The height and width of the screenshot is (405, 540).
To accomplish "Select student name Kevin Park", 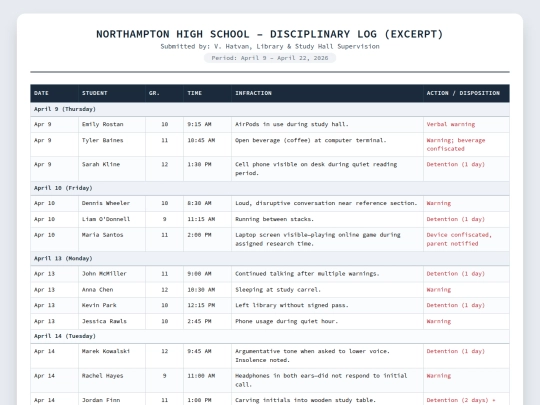I will (x=99, y=305).
